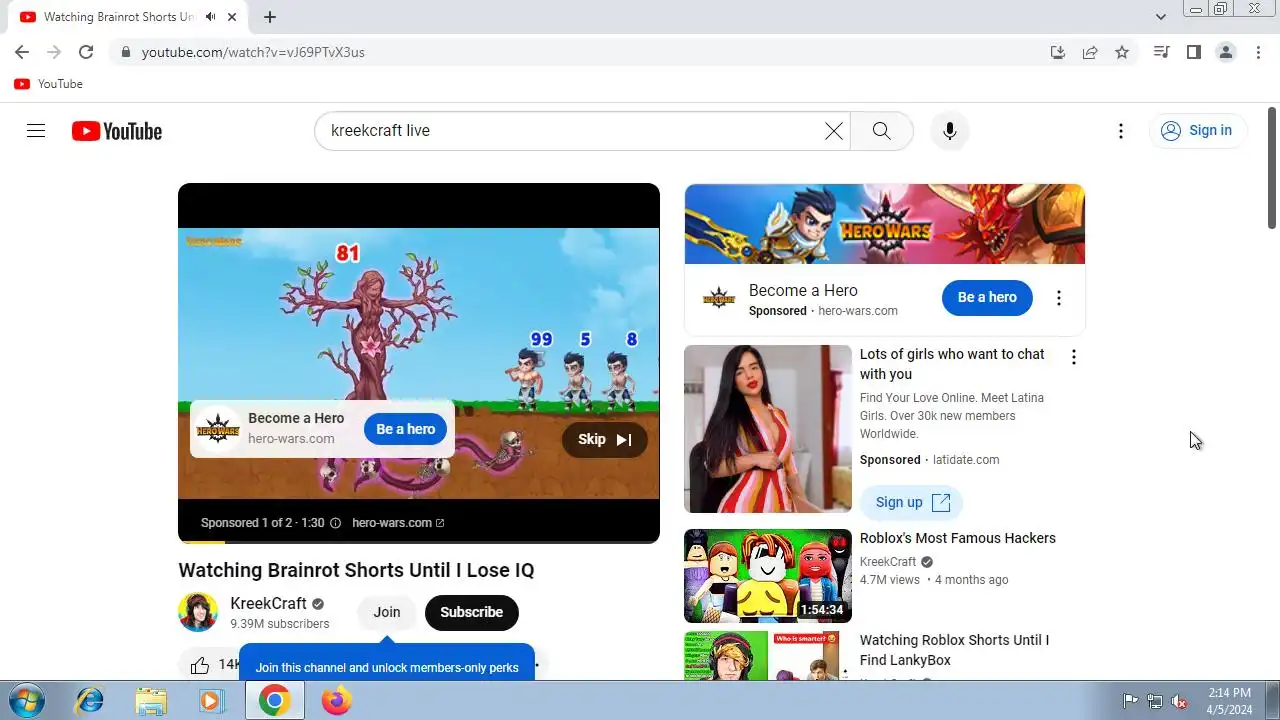The height and width of the screenshot is (720, 1280).
Task: Mute the tab via speaker icon
Action: (210, 17)
